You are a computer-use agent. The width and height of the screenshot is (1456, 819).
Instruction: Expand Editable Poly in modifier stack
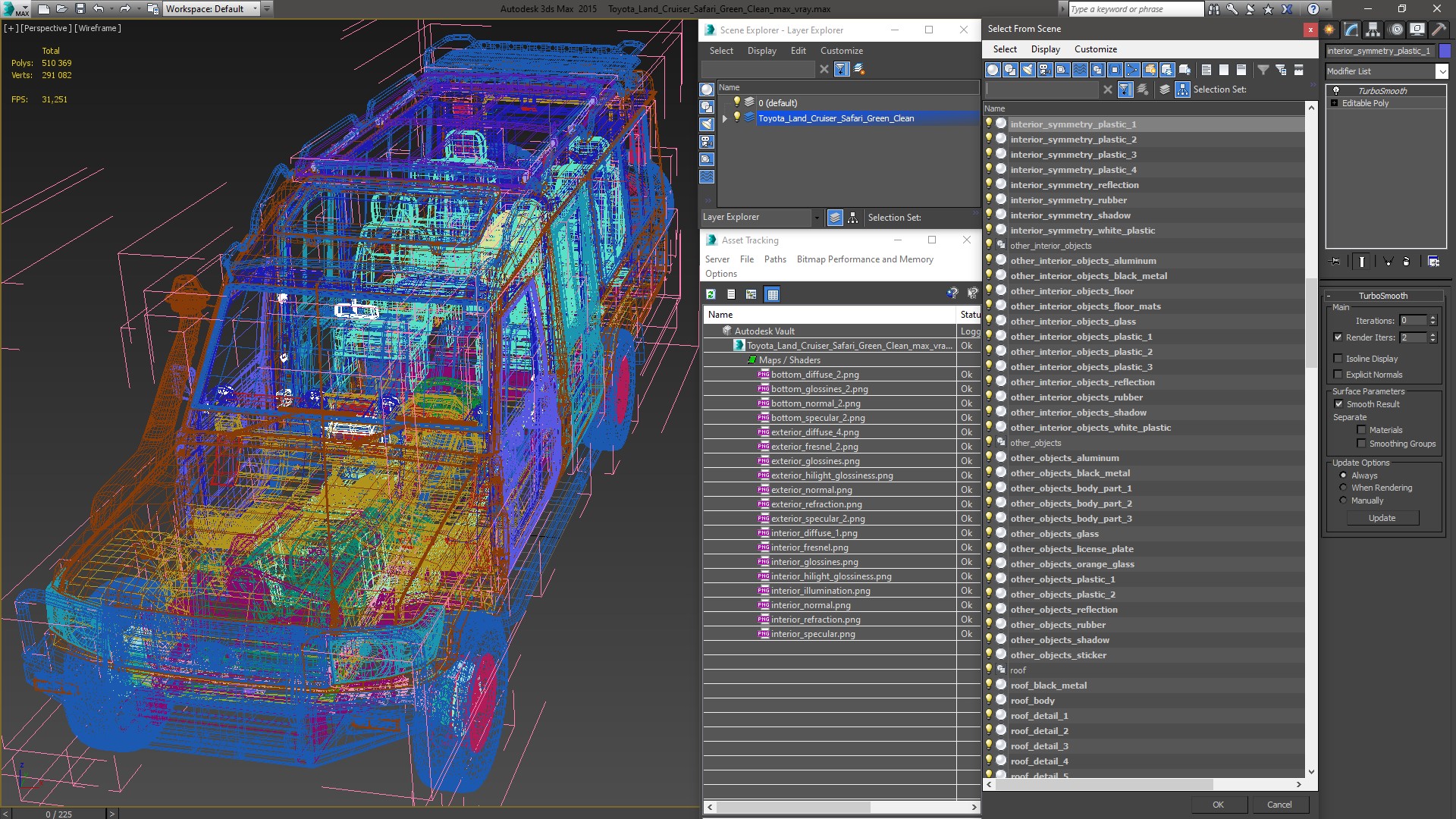click(1335, 103)
